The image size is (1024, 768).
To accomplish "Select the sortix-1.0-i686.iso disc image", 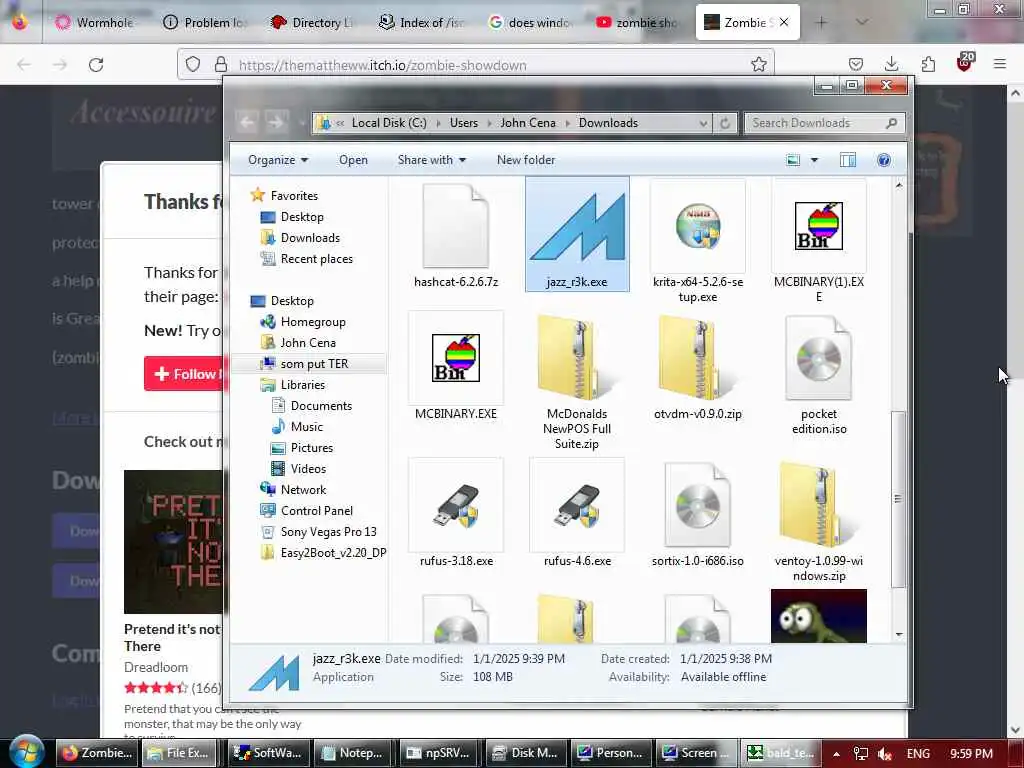I will pyautogui.click(x=697, y=505).
